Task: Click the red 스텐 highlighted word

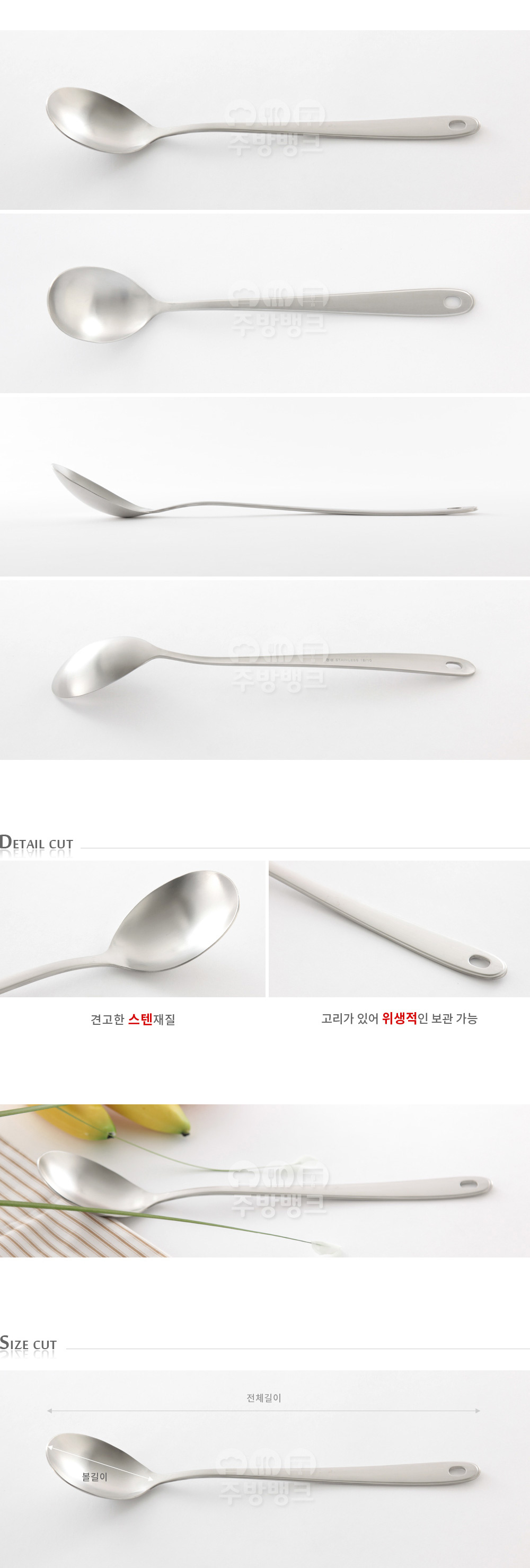Action: [140, 1019]
